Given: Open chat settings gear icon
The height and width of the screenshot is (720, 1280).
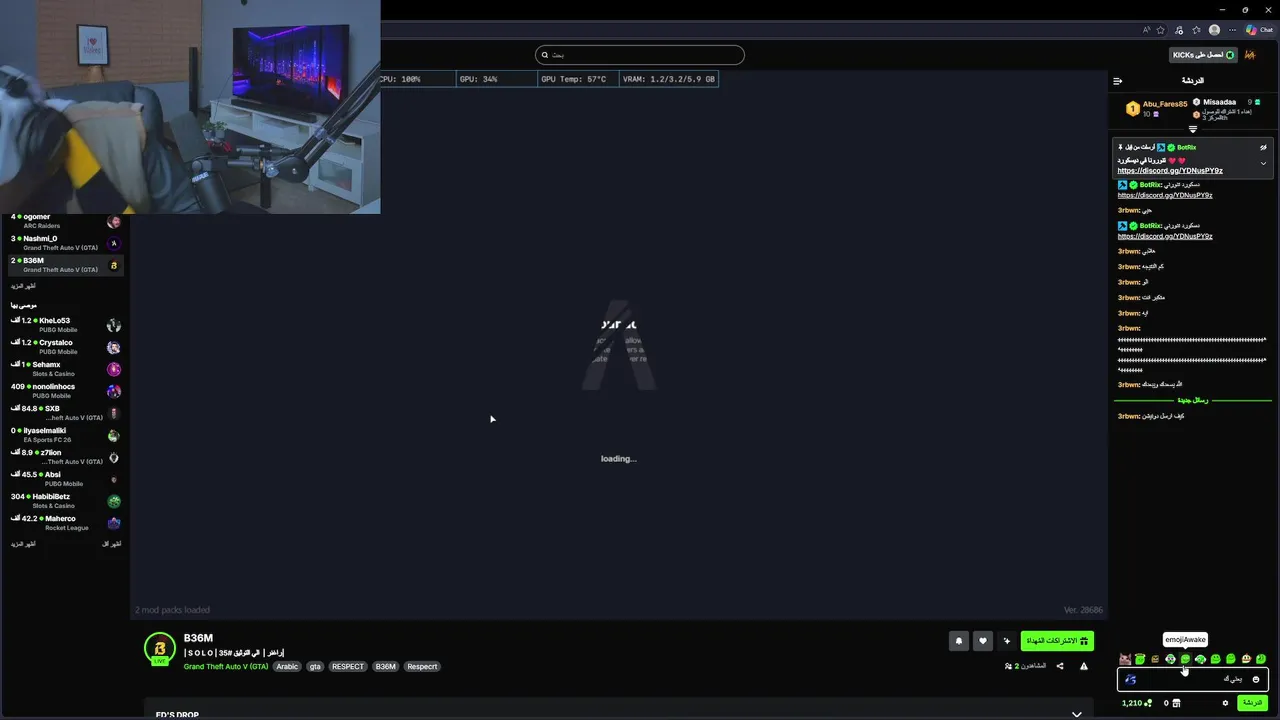Looking at the screenshot, I should [1225, 703].
